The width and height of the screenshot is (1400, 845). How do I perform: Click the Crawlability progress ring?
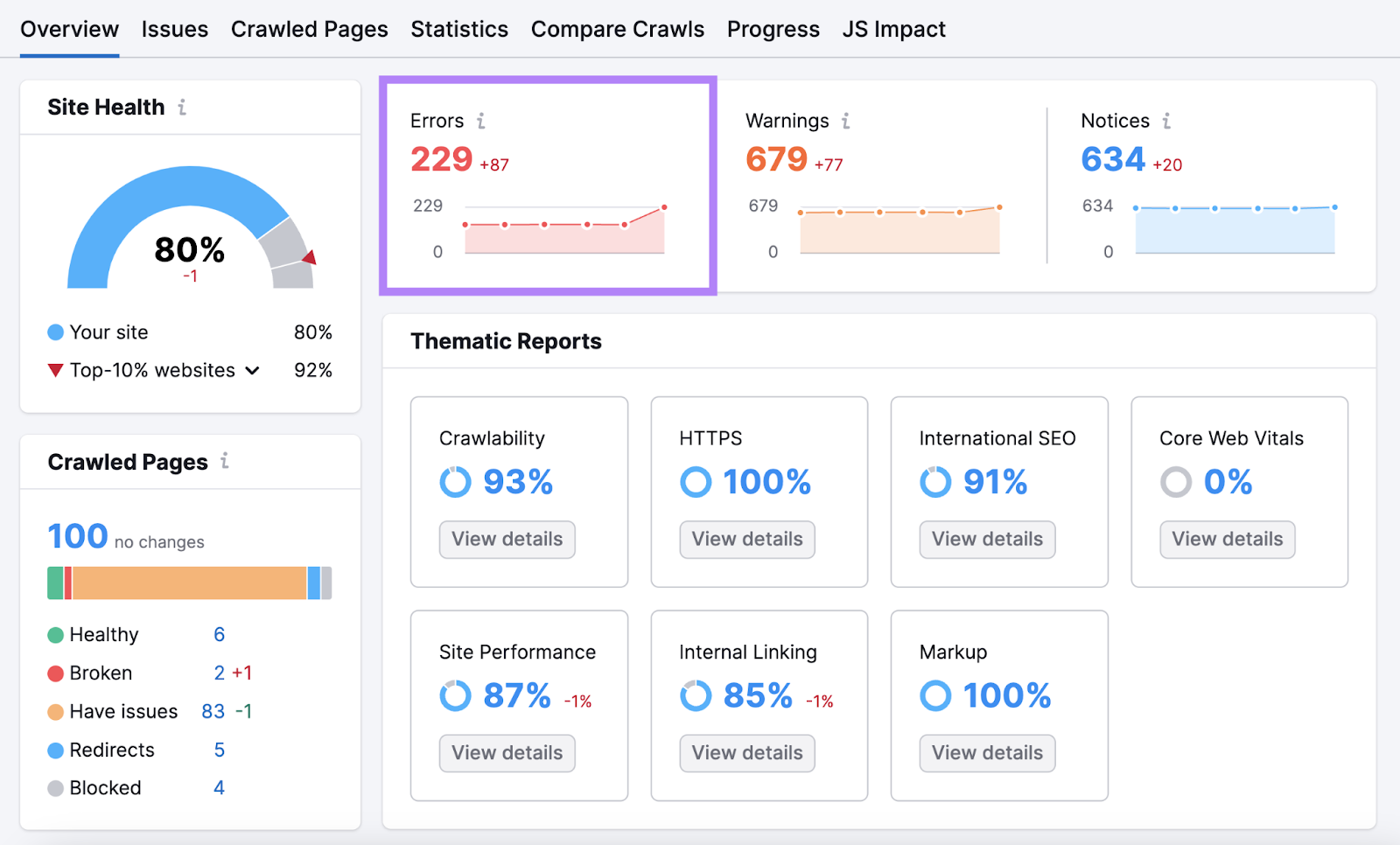coord(455,481)
